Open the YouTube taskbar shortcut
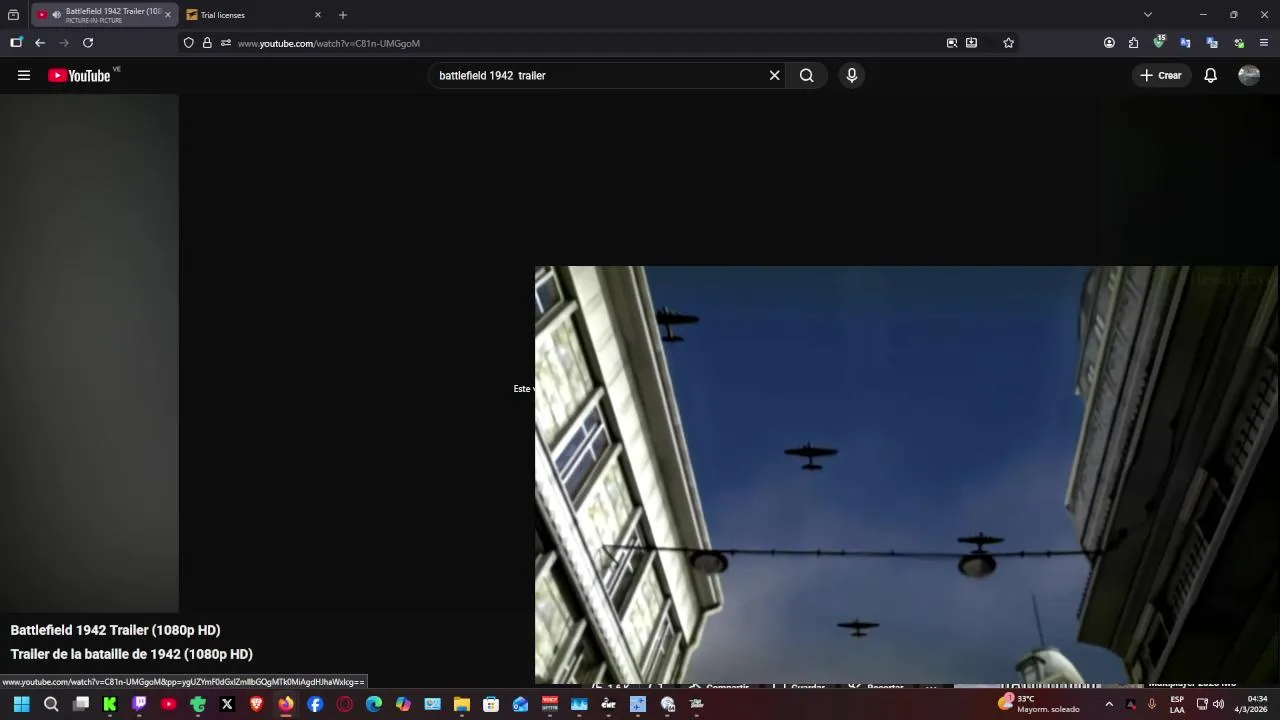1280x720 pixels. click(168, 704)
